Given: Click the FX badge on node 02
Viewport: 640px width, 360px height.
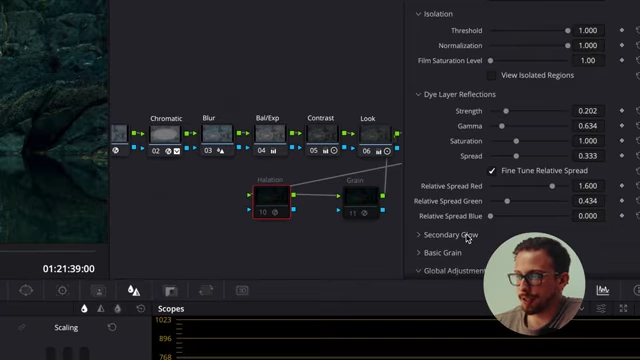Looking at the screenshot, I should [168, 151].
